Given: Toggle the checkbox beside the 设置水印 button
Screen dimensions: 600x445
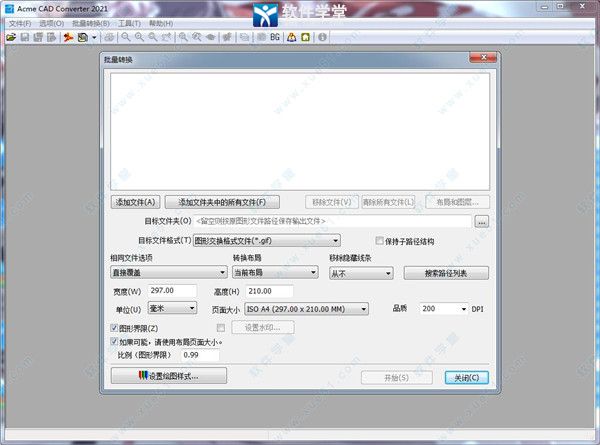Looking at the screenshot, I should (x=221, y=328).
